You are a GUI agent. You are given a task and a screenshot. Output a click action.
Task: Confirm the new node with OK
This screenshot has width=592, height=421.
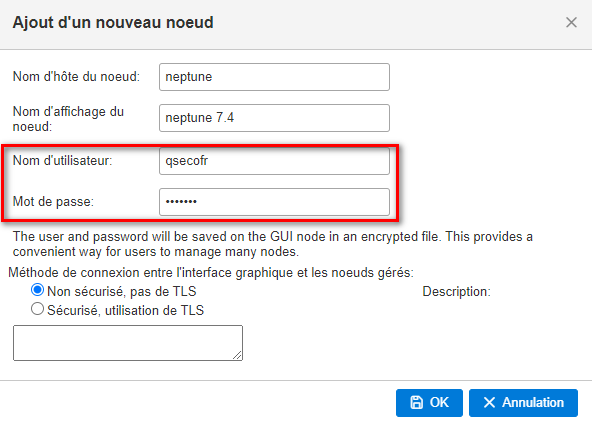pyautogui.click(x=429, y=403)
